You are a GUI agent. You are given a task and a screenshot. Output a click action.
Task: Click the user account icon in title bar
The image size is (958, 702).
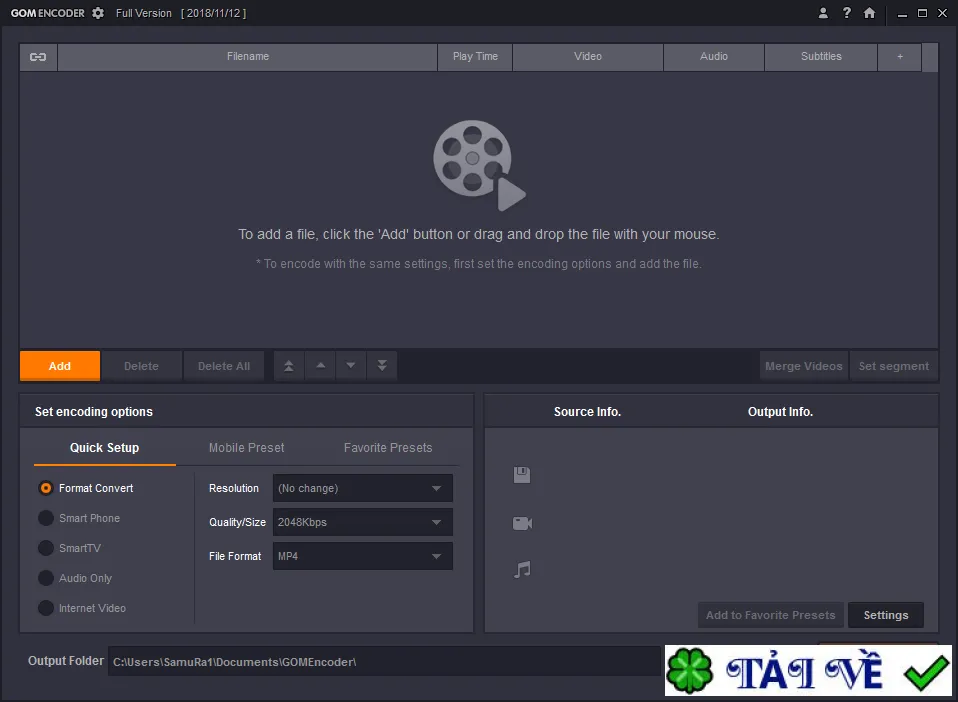(823, 13)
